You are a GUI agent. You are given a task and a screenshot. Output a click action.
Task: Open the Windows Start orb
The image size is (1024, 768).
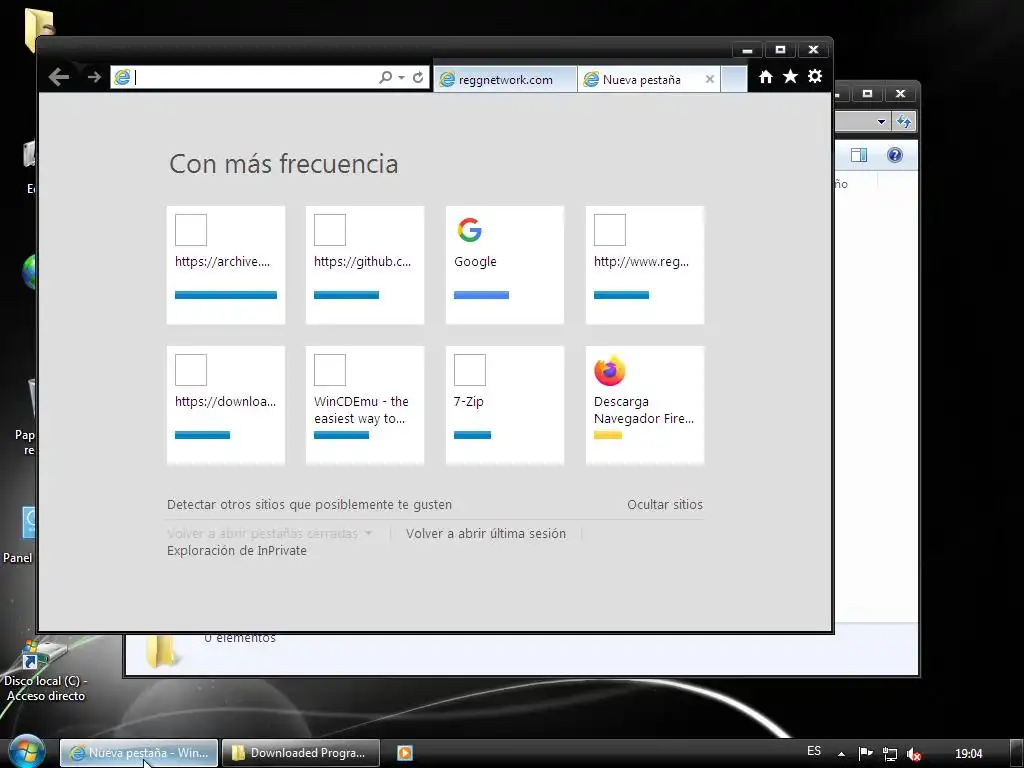pos(27,752)
